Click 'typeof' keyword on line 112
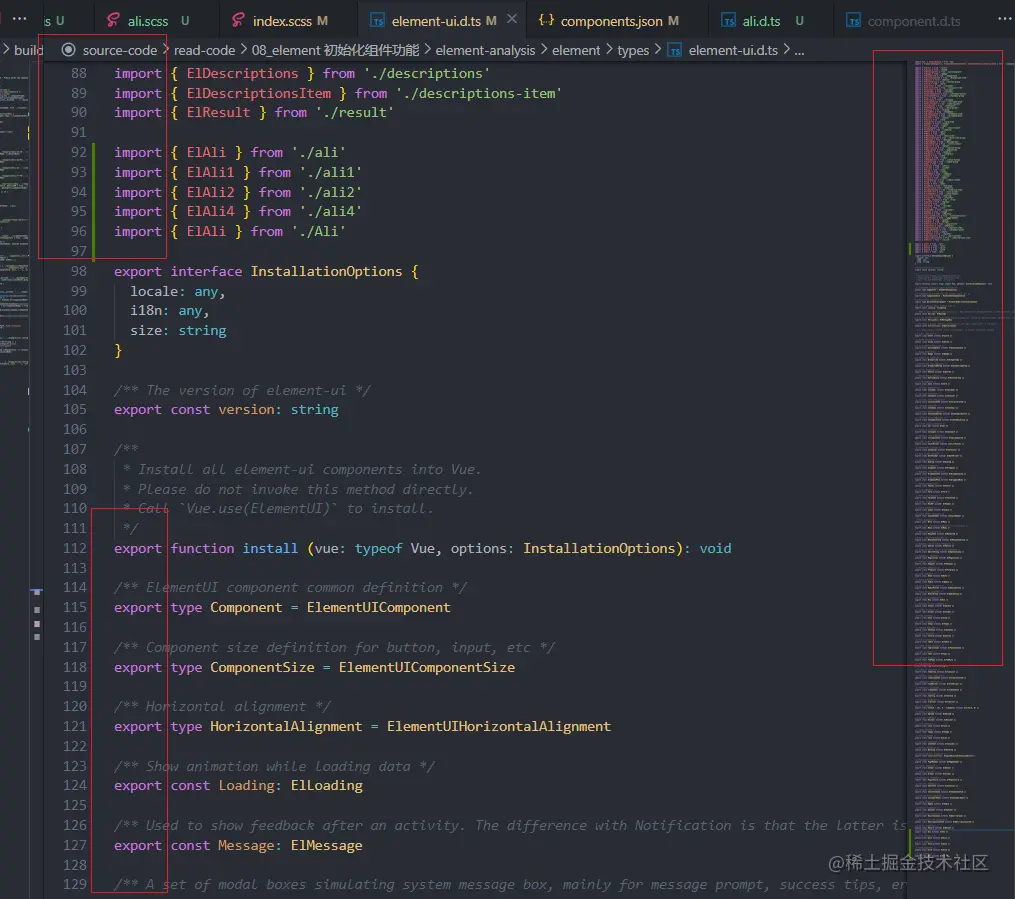Image resolution: width=1015 pixels, height=899 pixels. [378, 548]
